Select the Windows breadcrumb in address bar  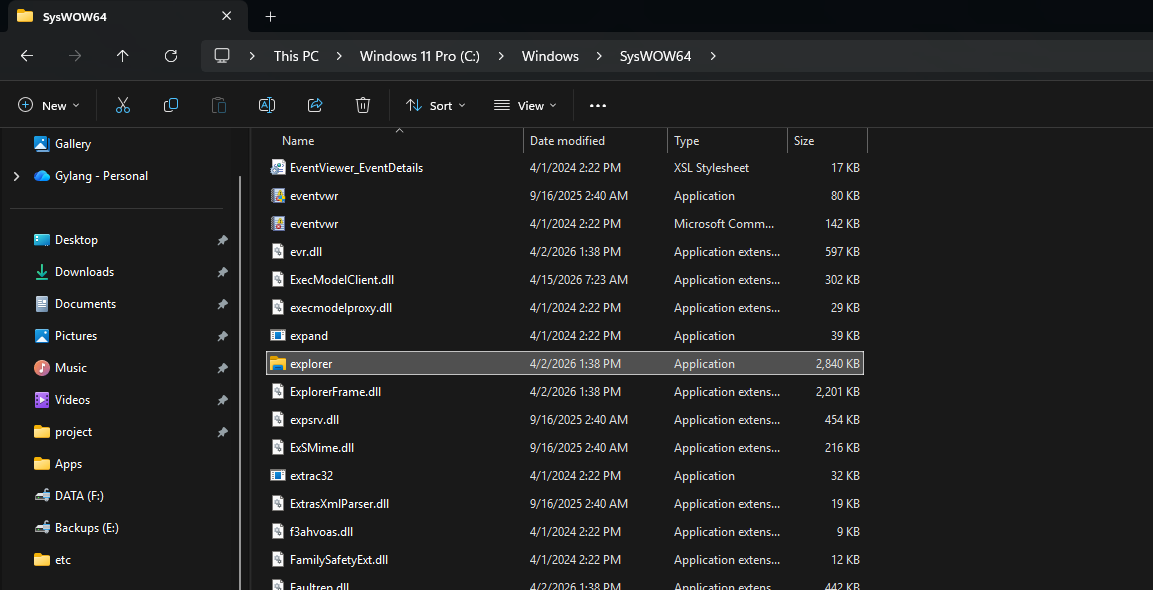point(550,56)
